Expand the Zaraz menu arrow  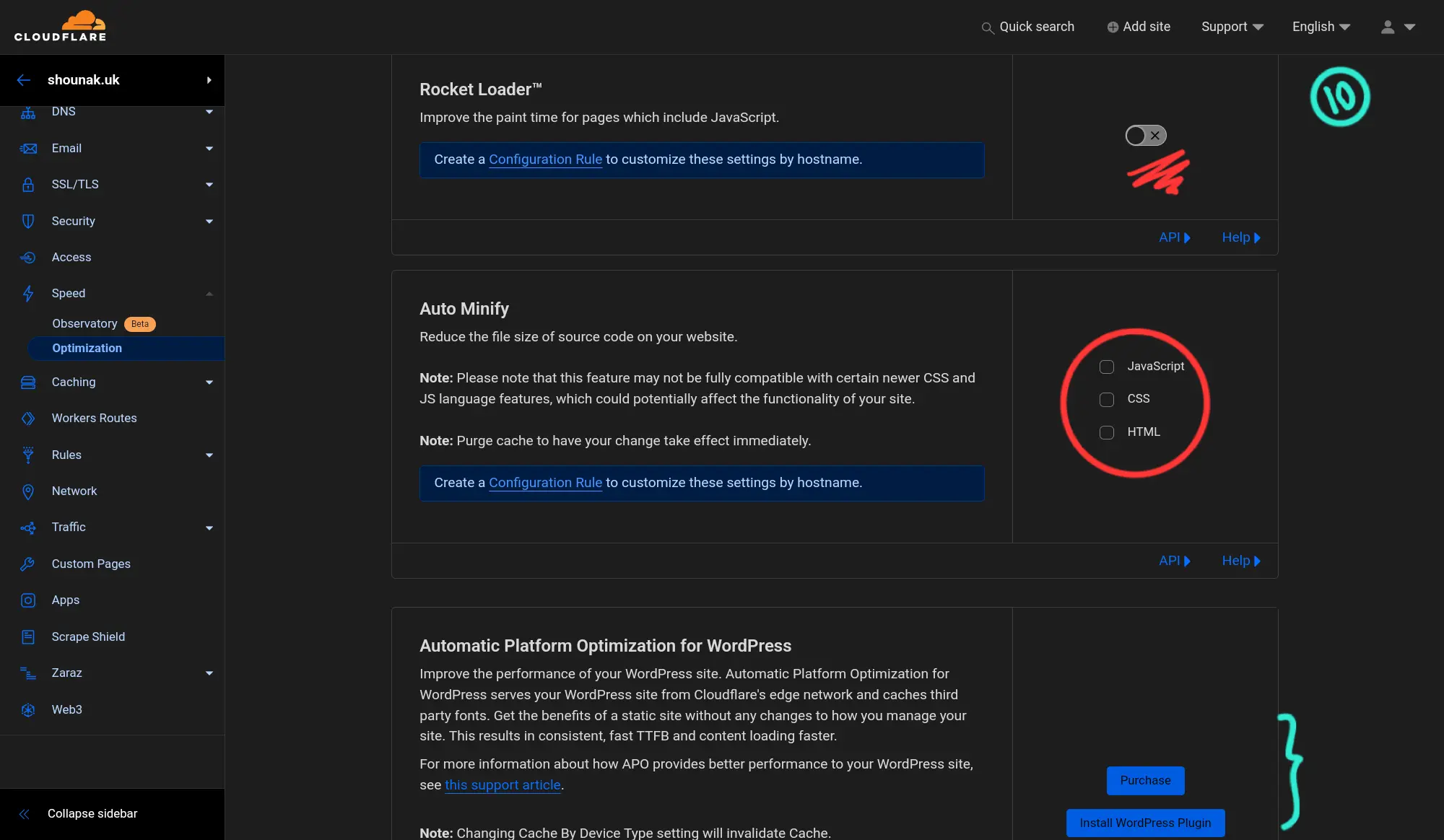pos(209,673)
